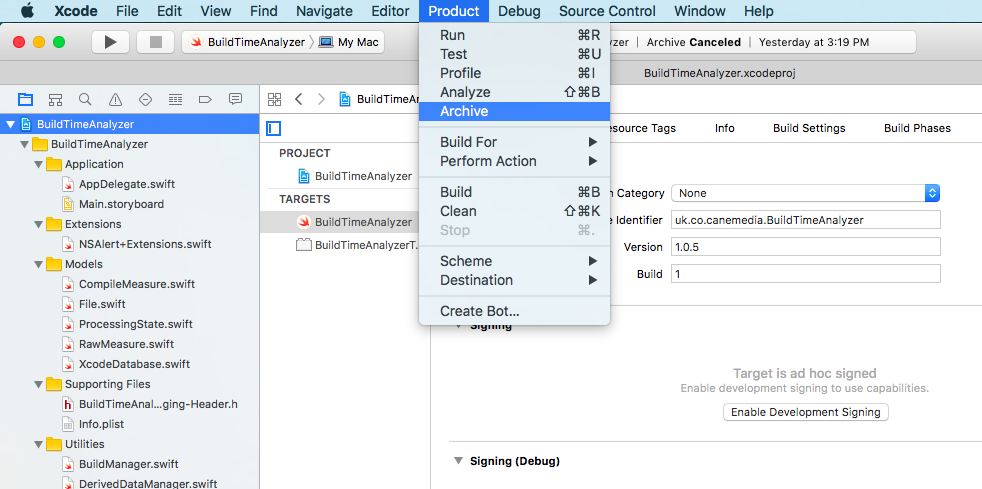This screenshot has width=982, height=489.
Task: Click Enable Development Signing button
Action: coord(805,412)
